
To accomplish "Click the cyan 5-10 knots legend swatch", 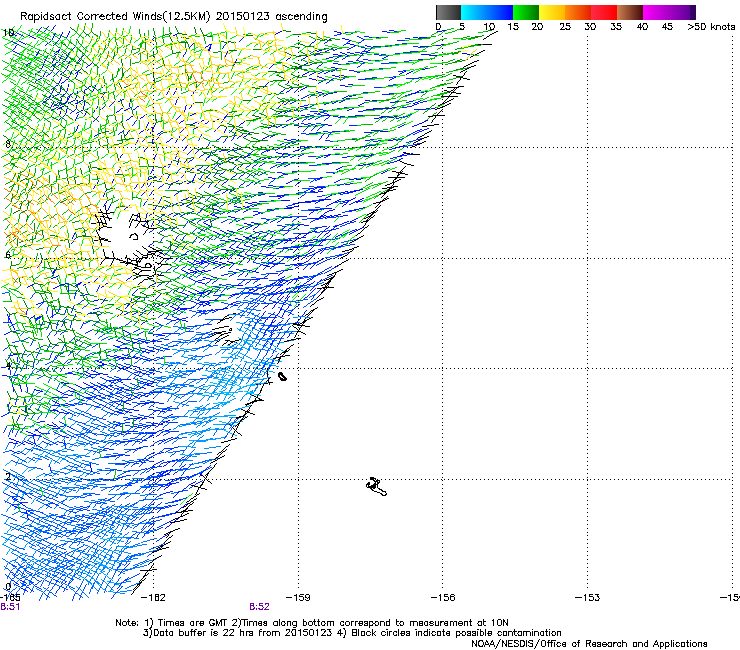I will coord(474,12).
